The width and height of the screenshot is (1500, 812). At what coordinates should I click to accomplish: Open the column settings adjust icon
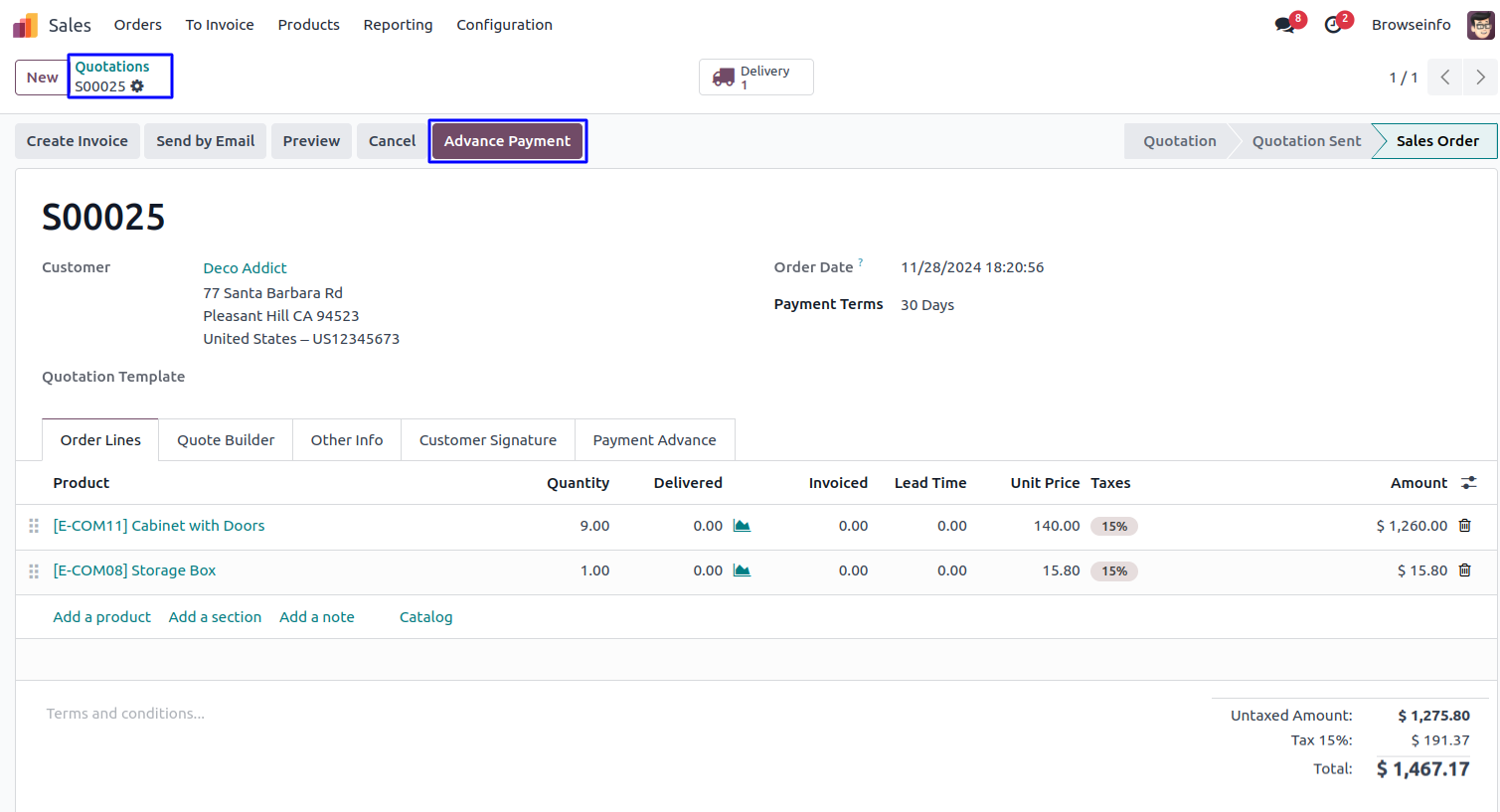coord(1468,483)
